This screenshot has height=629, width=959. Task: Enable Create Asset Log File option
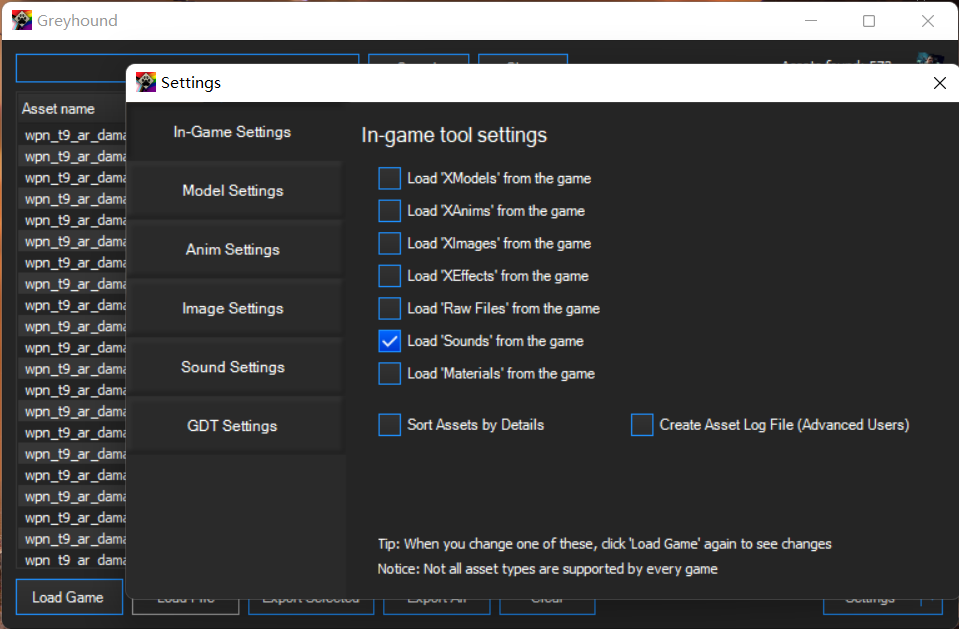point(642,425)
